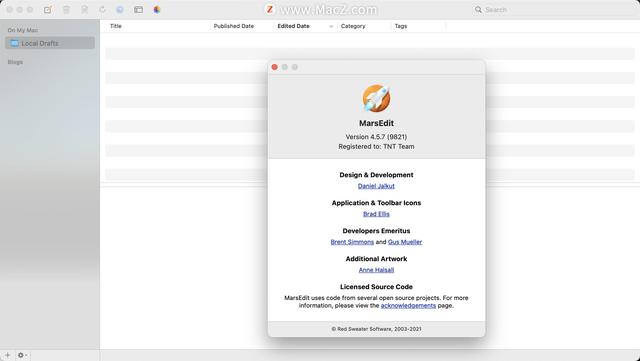This screenshot has width=640, height=361.
Task: Click the Category column header
Action: point(353,26)
